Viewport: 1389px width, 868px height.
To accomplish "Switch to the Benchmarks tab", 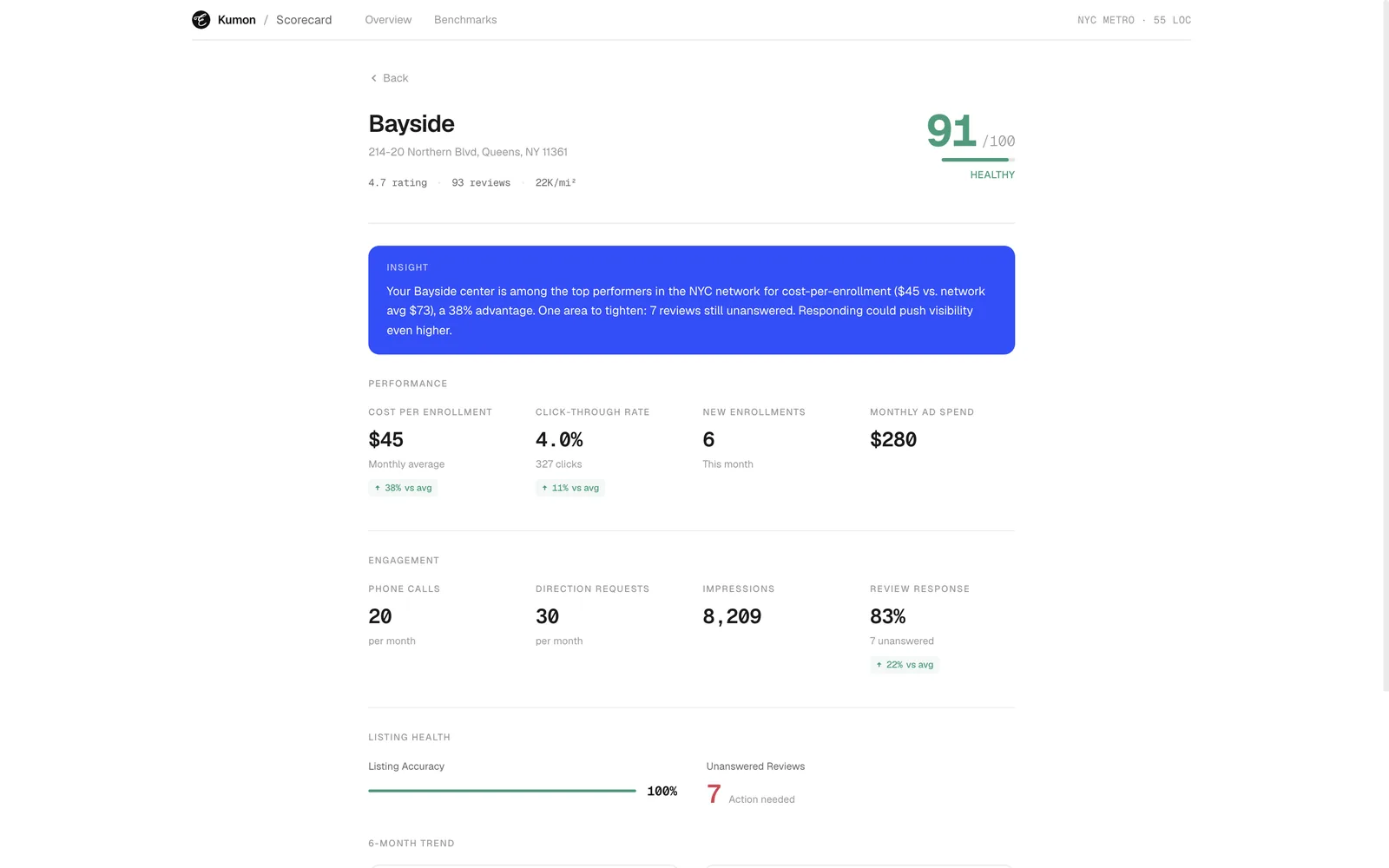I will coord(465,20).
